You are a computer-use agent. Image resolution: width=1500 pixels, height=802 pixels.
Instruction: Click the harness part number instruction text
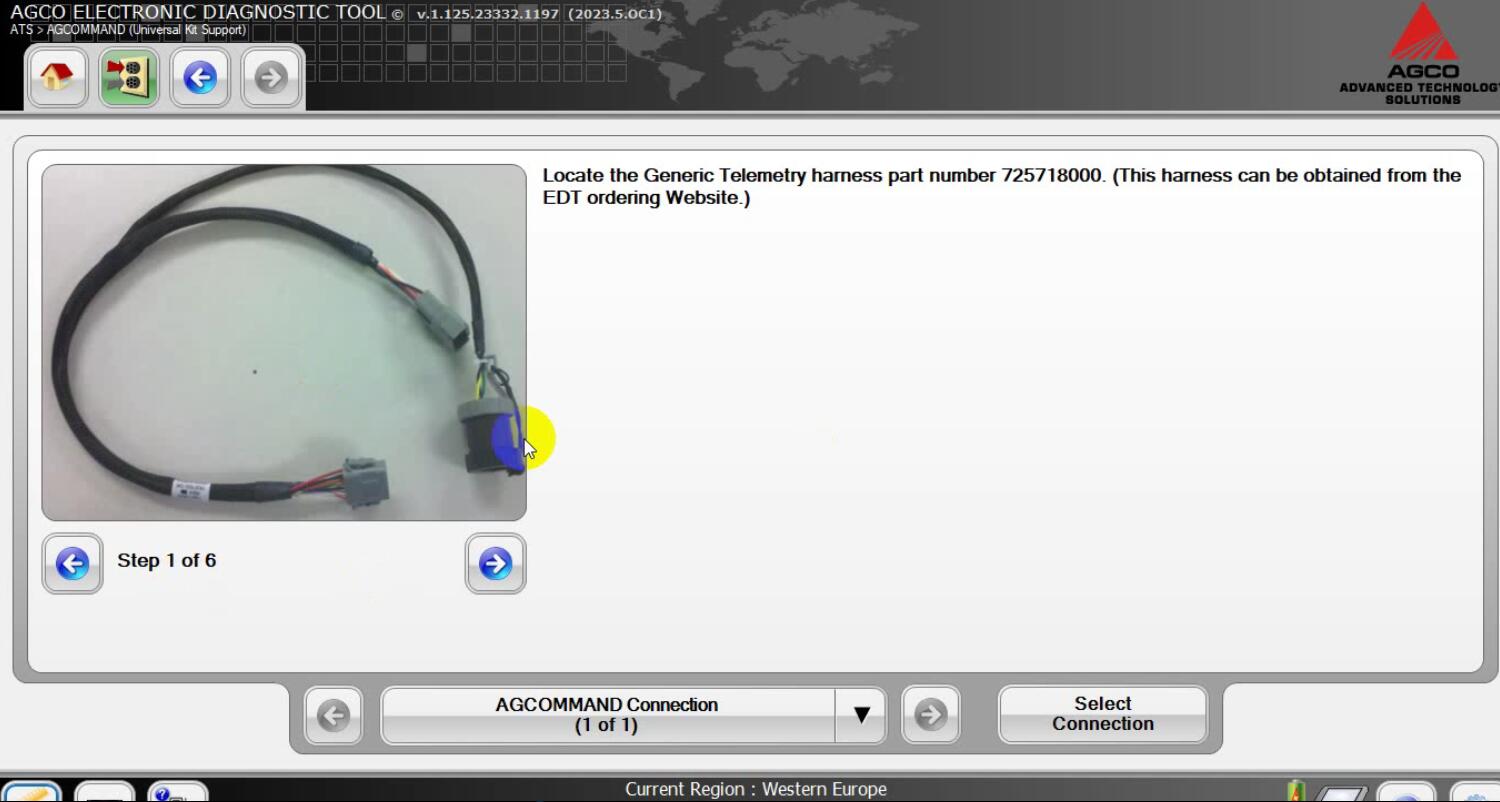[1002, 186]
